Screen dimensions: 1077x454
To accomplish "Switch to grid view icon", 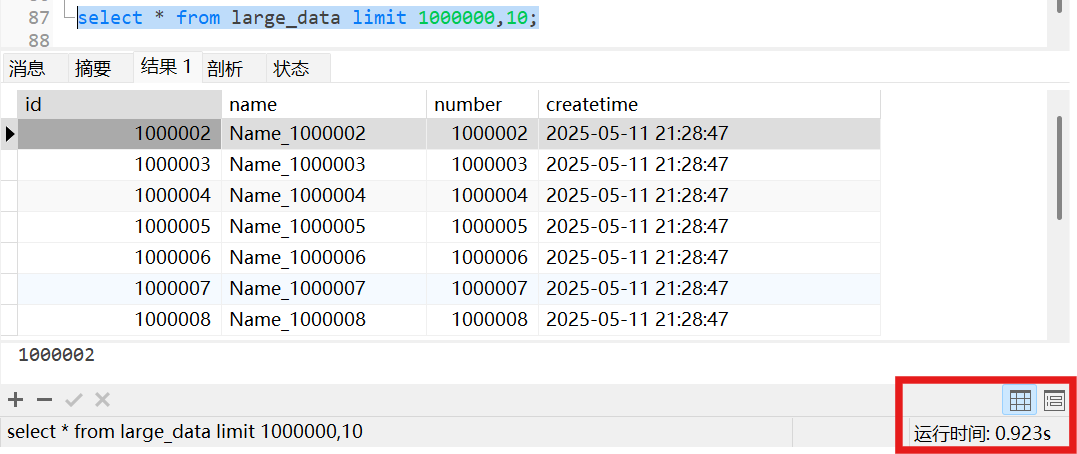I will pyautogui.click(x=1020, y=401).
